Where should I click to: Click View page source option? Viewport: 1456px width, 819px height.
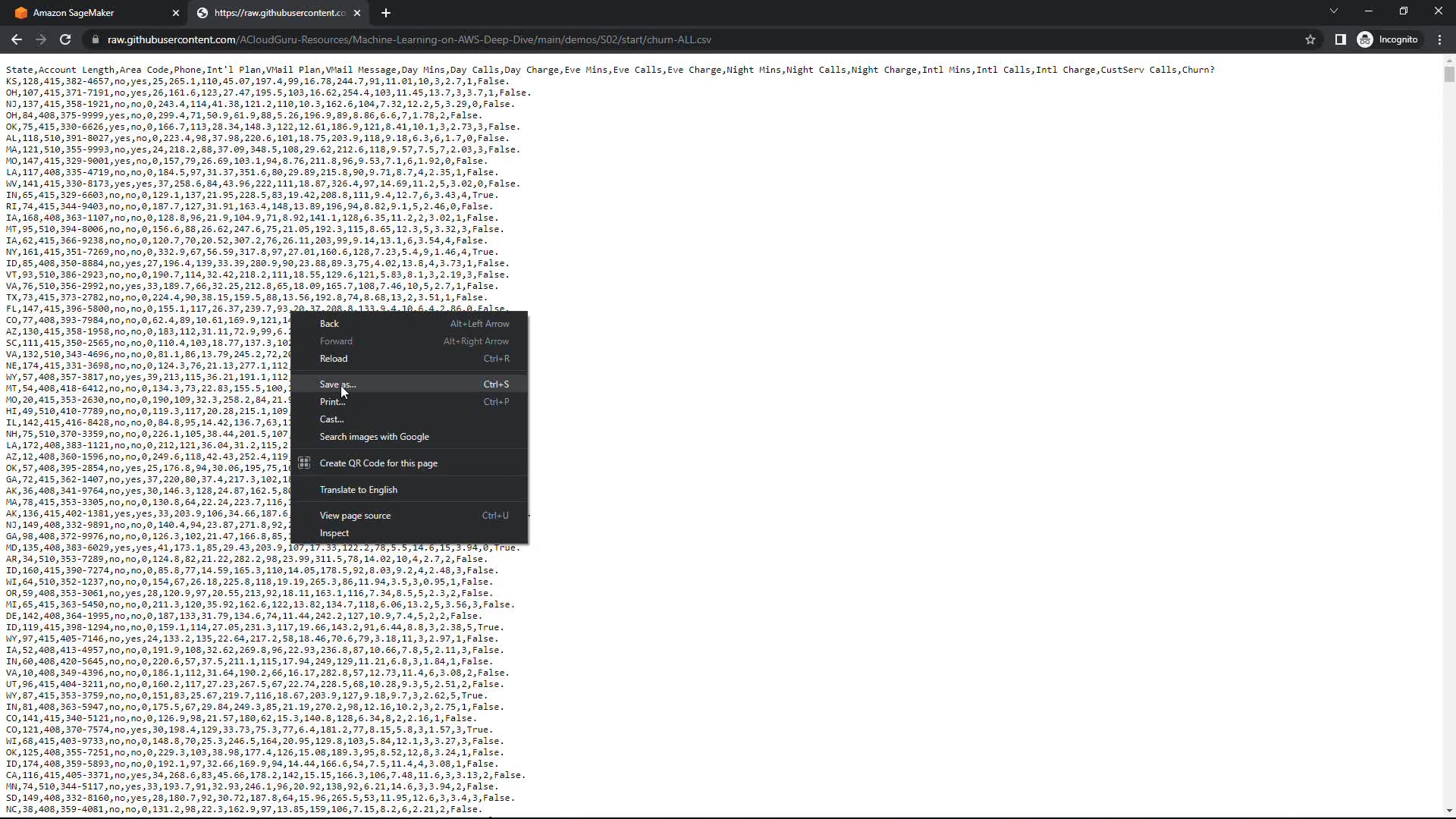click(x=355, y=516)
